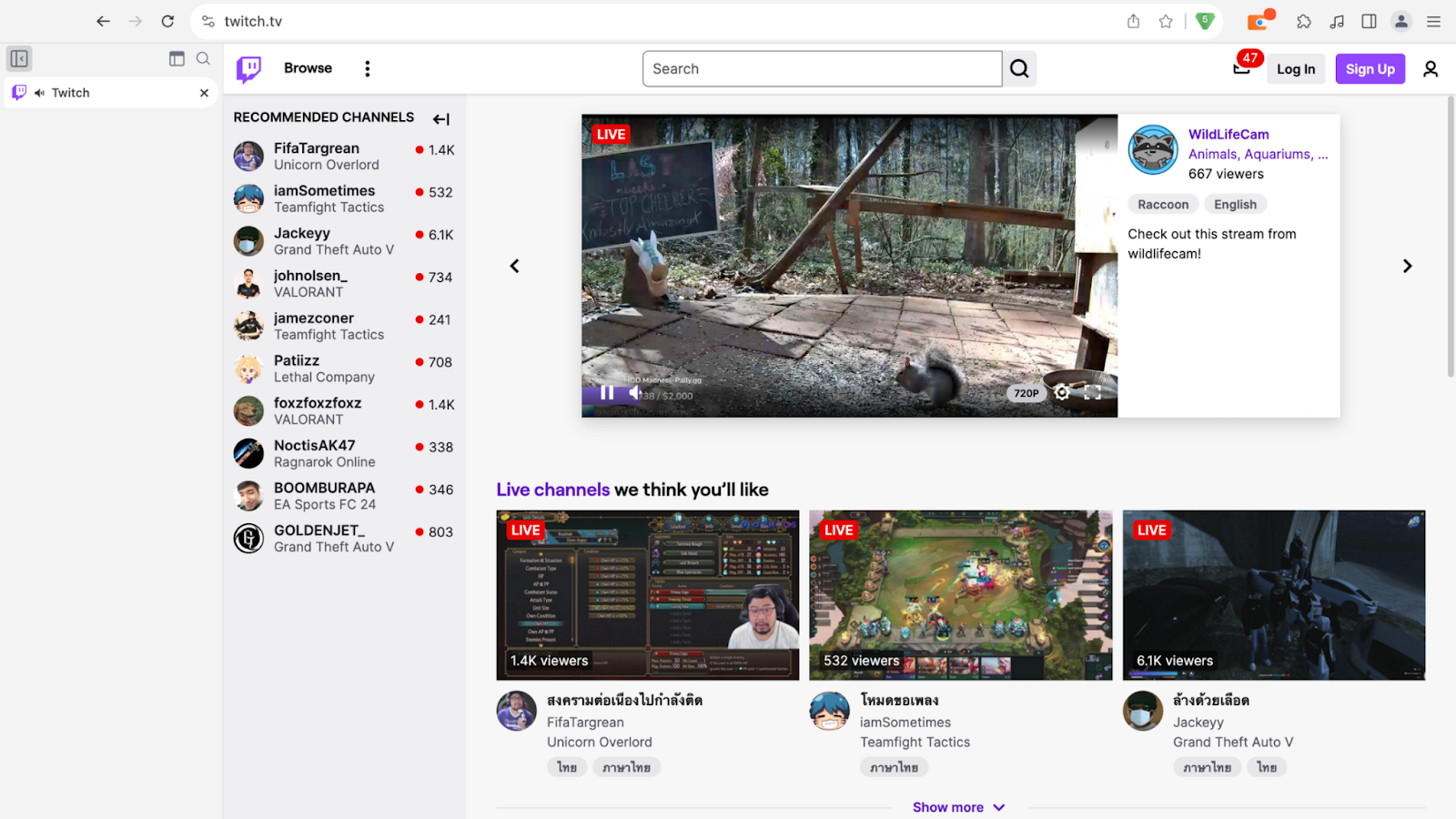Open the browser hamburger menu
The image size is (1456, 819).
[1433, 21]
